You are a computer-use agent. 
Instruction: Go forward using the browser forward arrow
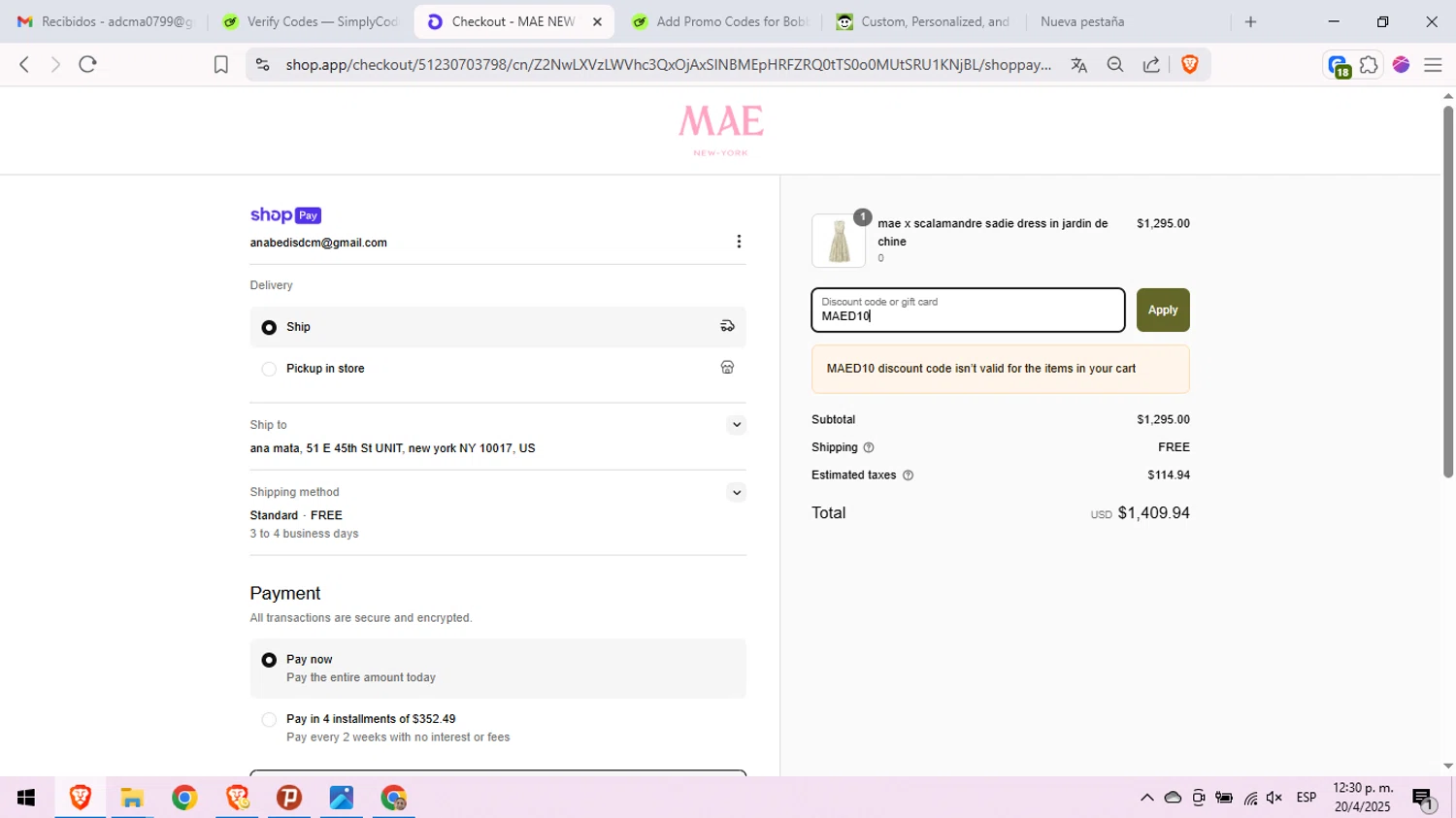click(55, 64)
